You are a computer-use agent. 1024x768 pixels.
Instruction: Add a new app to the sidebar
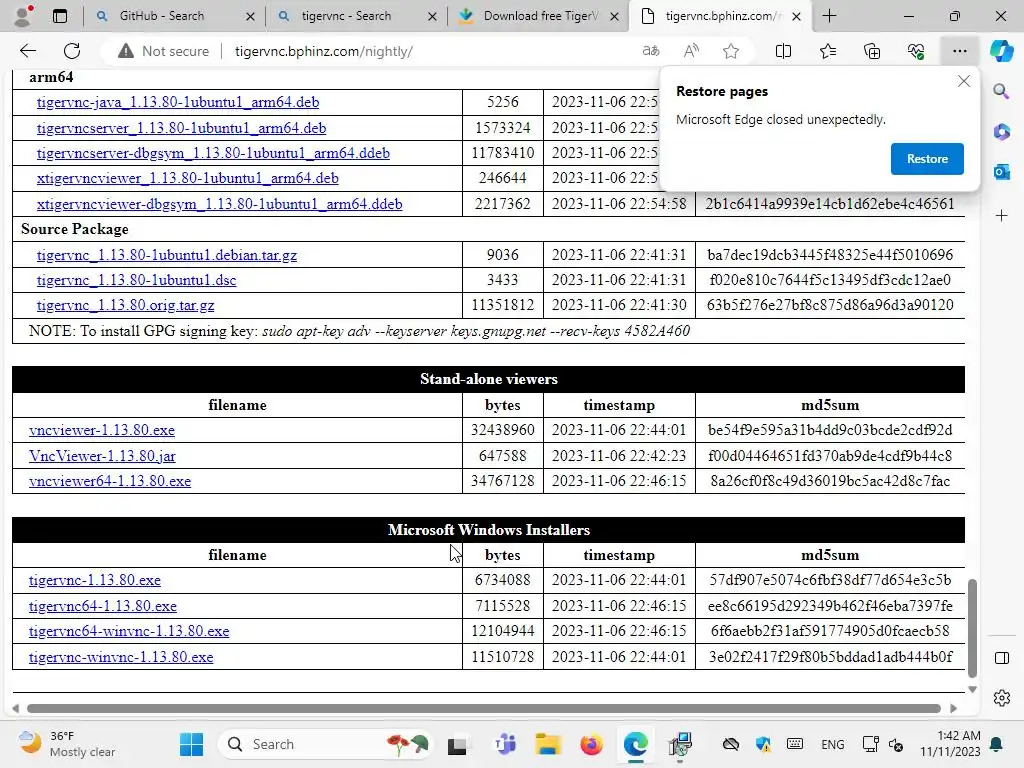1001,216
